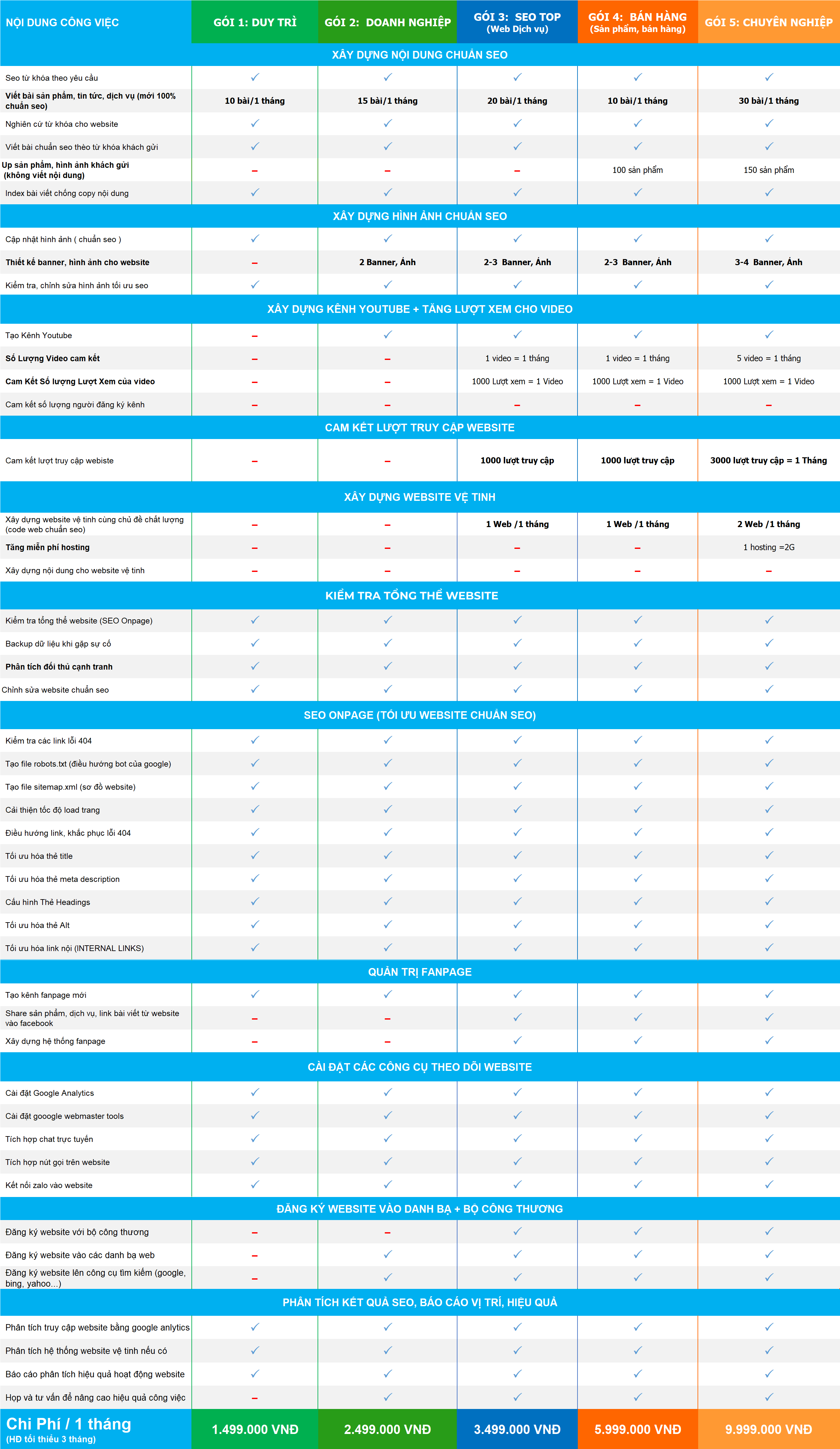This screenshot has height=1449, width=840.
Task: Click Gói 5 dash for Cam kết số lượng người đăng ký kênh
Action: [769, 405]
